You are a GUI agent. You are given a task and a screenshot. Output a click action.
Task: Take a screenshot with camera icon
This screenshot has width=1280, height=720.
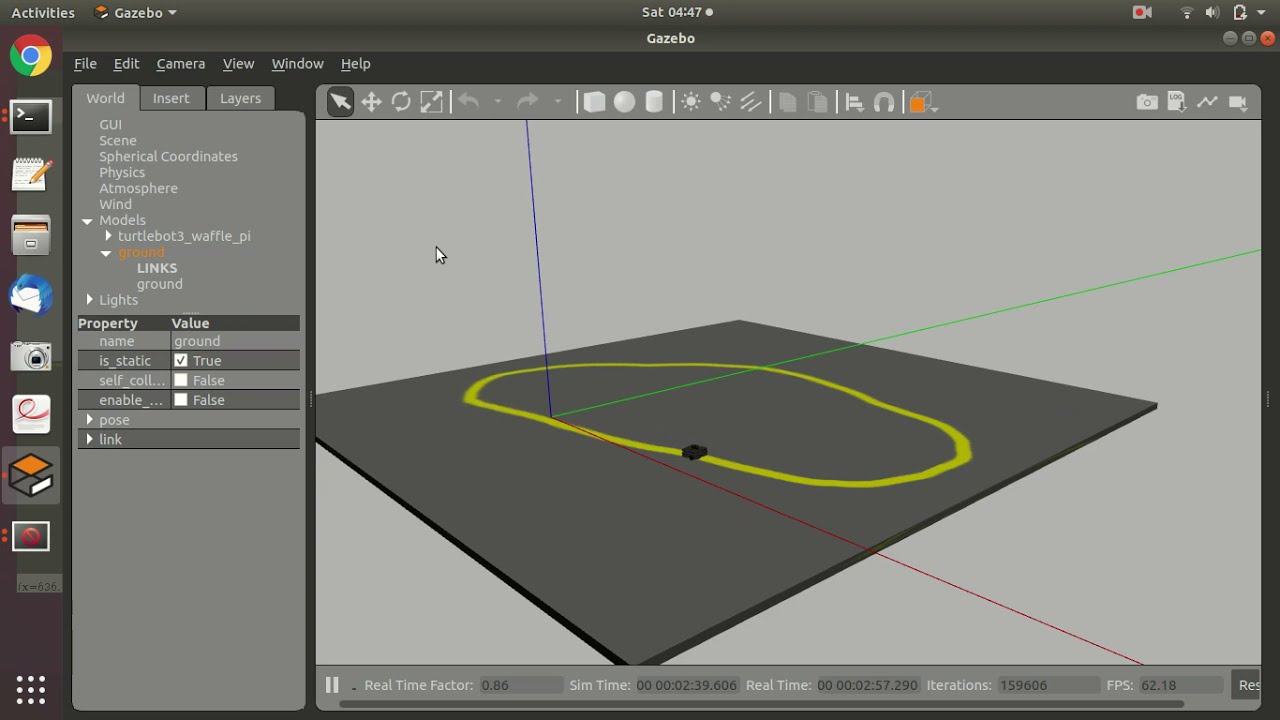coord(1147,102)
